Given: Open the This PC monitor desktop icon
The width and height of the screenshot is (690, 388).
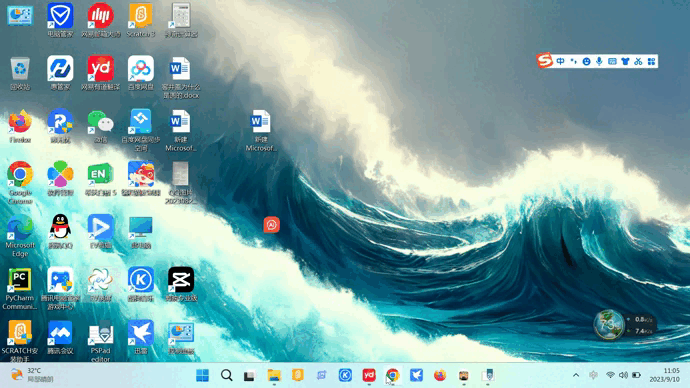Looking at the screenshot, I should 141,227.
